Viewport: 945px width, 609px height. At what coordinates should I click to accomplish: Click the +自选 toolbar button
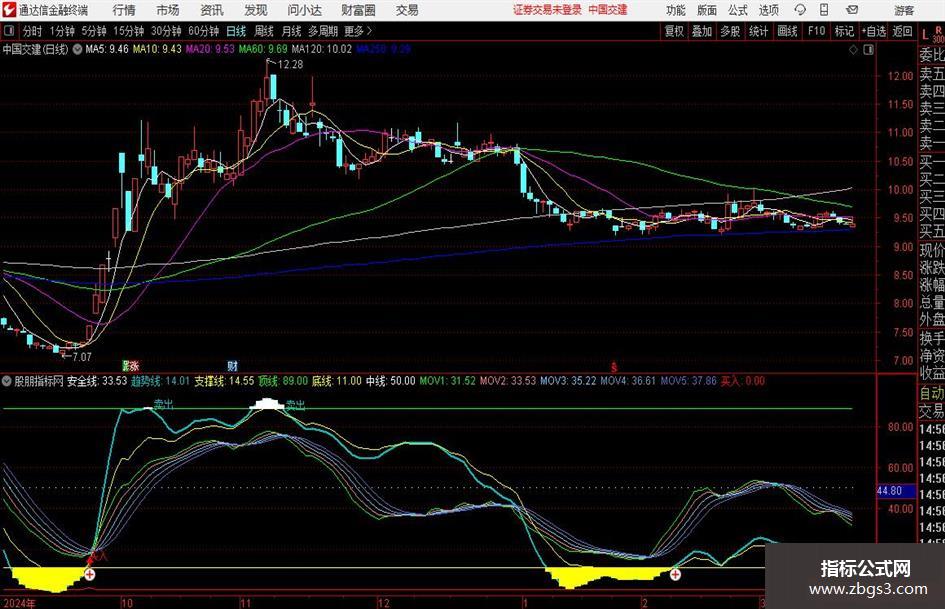[873, 31]
